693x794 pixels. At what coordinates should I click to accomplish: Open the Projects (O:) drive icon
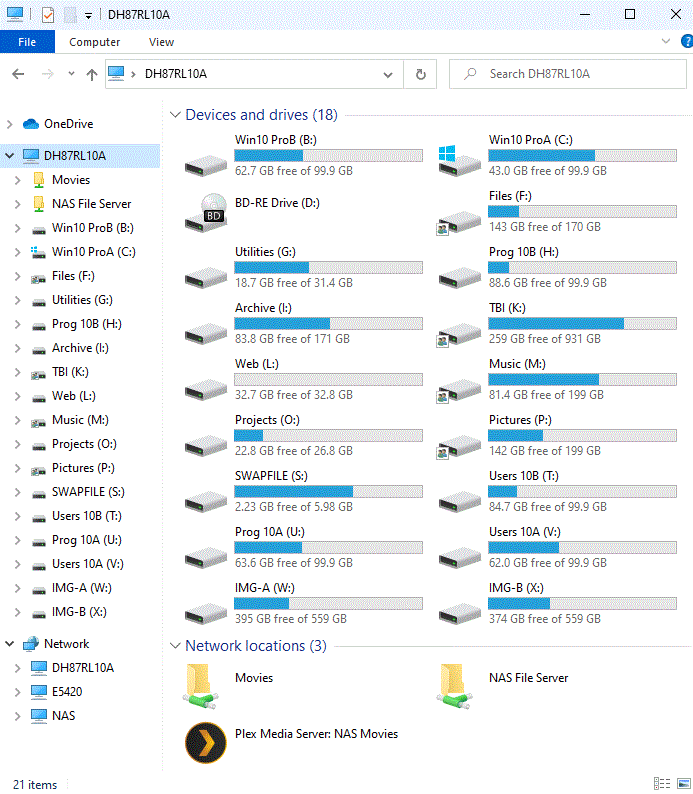point(206,446)
